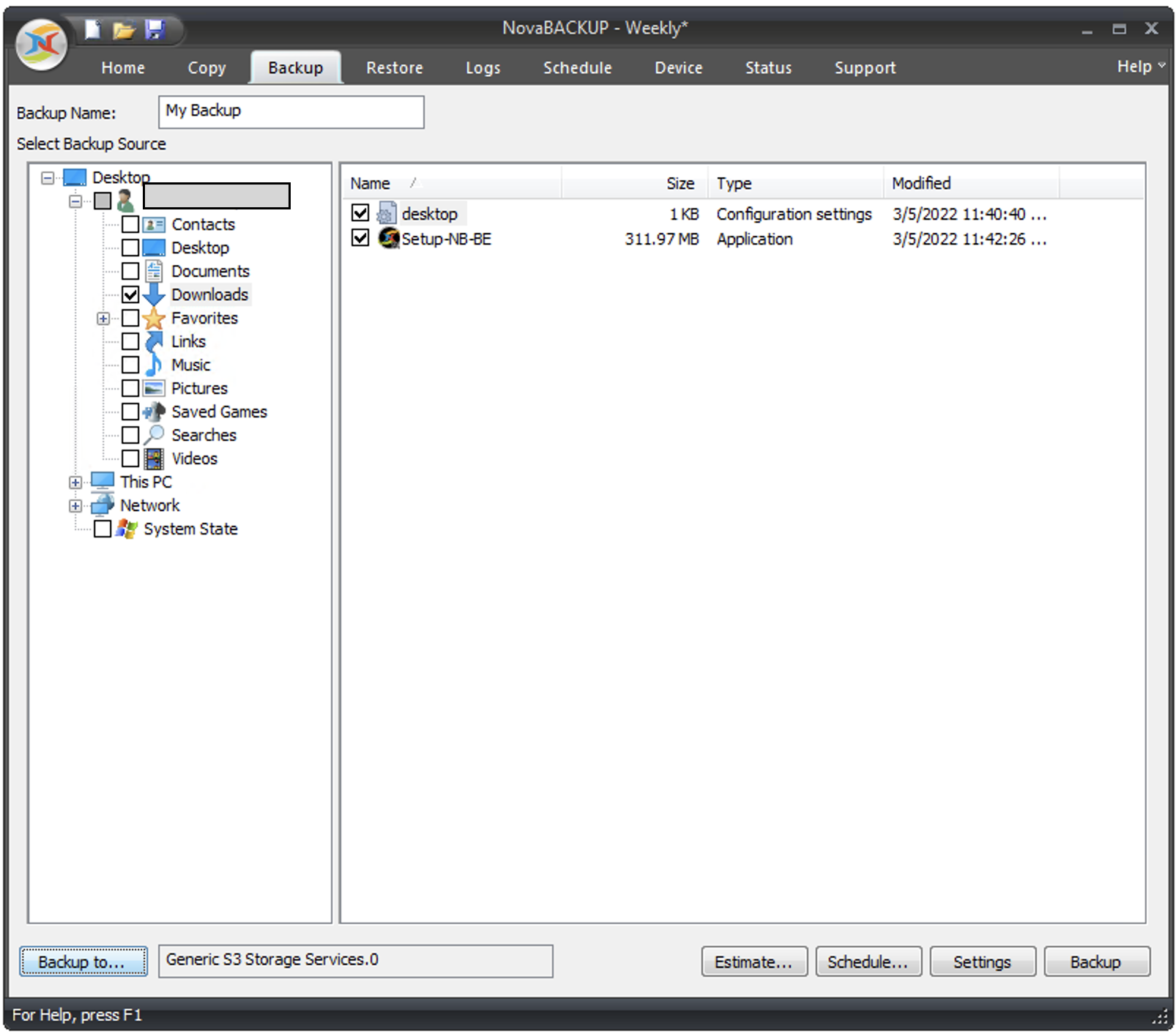Click the Schedule... button at bottom
This screenshot has width=1176, height=1034.
(868, 962)
